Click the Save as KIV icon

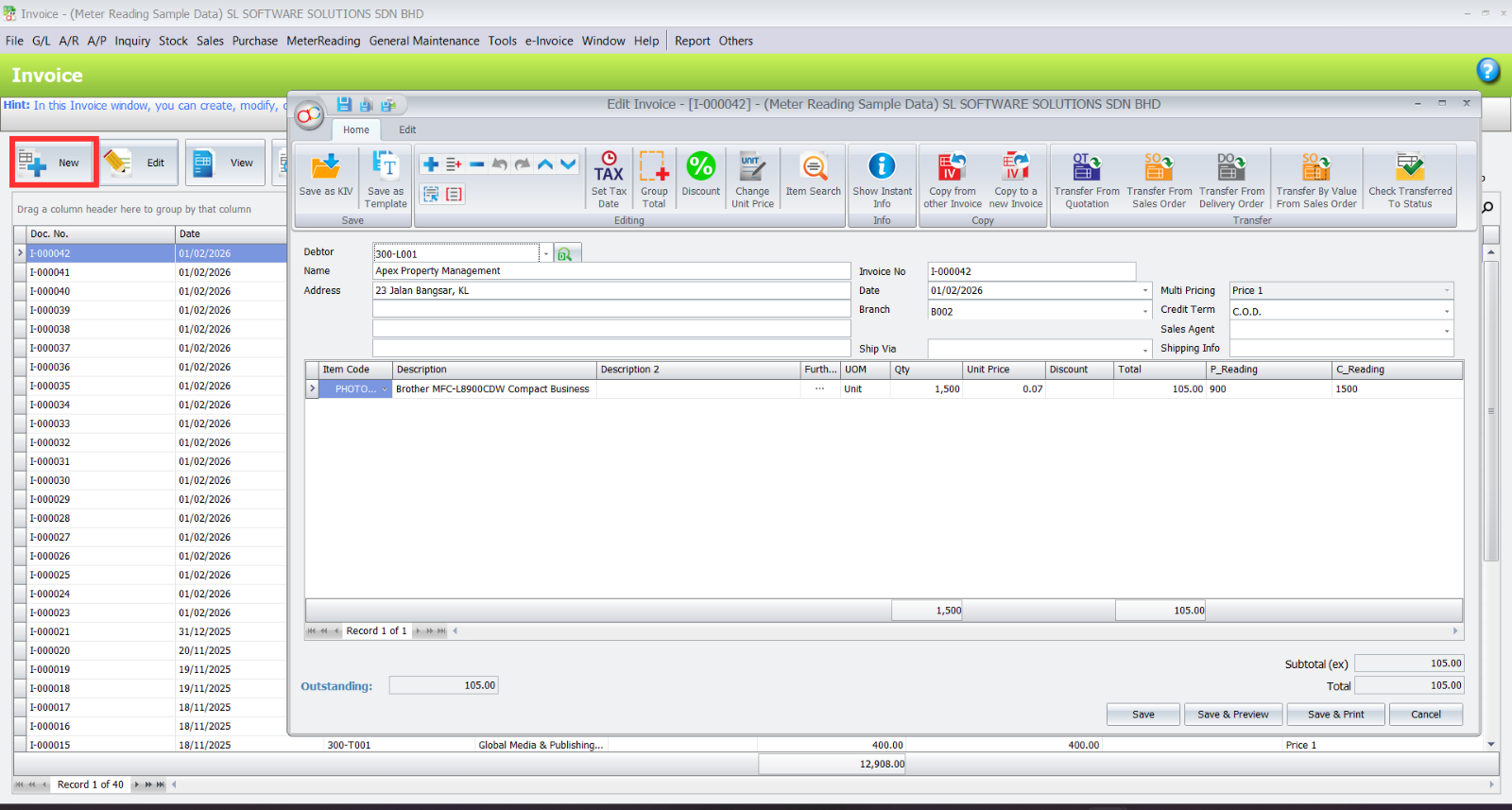point(325,168)
